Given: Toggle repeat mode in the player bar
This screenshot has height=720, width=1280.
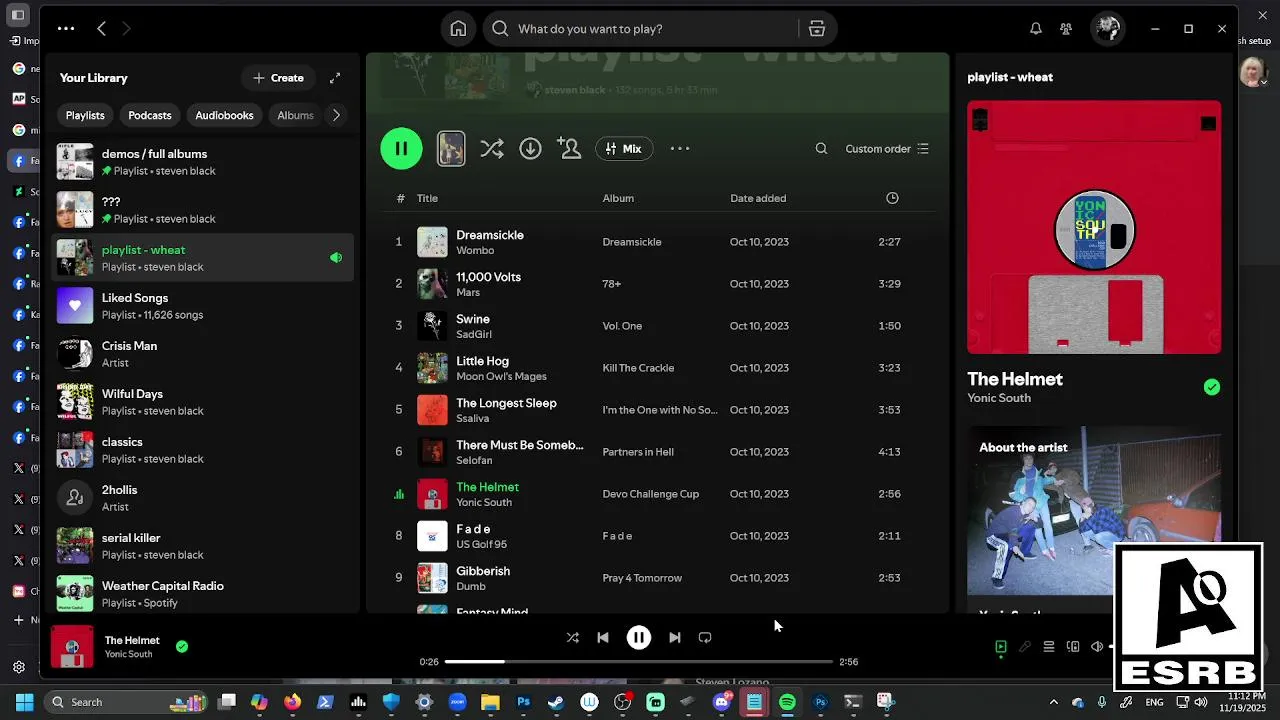Looking at the screenshot, I should tap(705, 638).
